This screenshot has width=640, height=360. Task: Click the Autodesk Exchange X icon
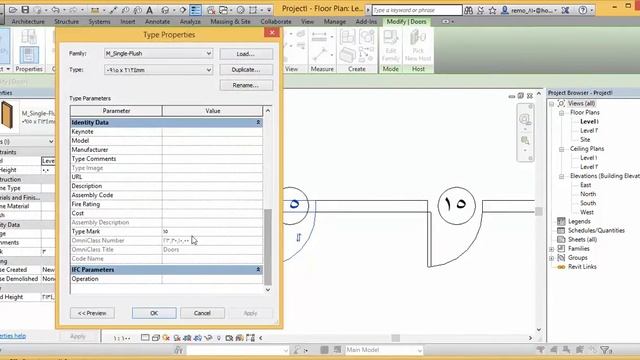coord(565,10)
